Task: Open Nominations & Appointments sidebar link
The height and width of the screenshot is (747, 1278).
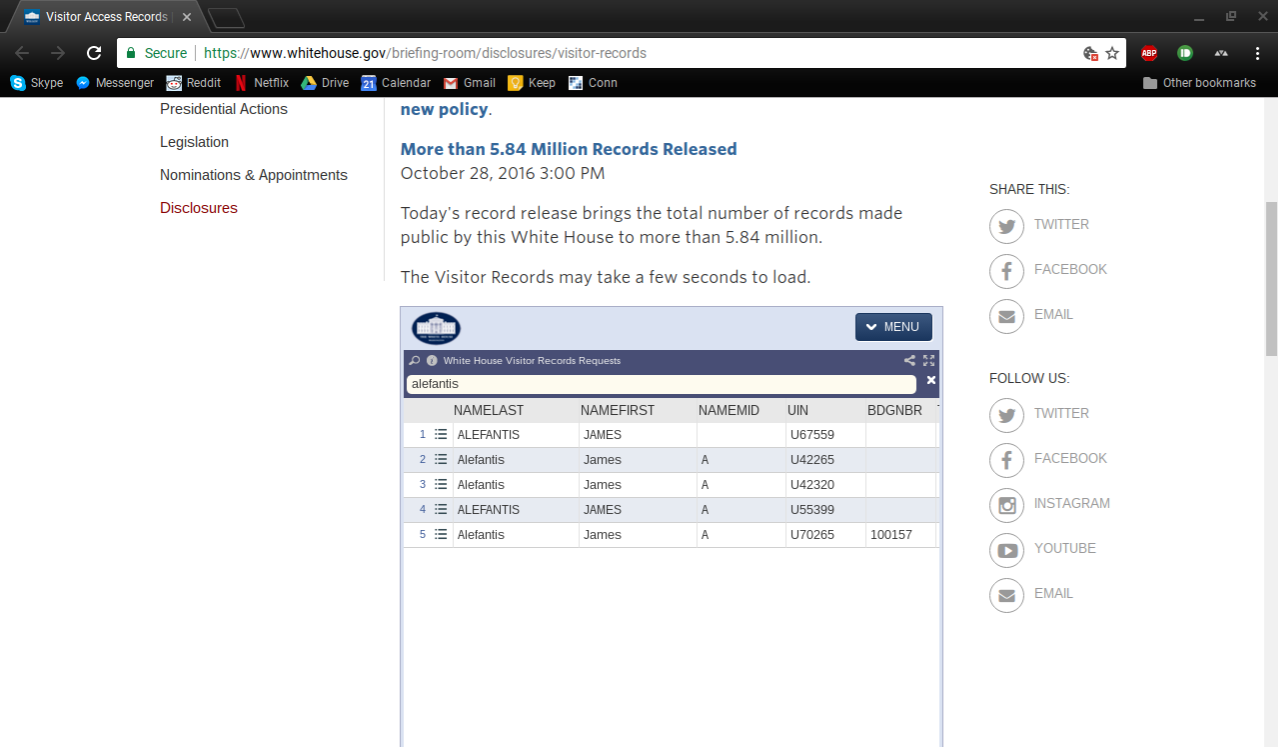Action: tap(253, 175)
